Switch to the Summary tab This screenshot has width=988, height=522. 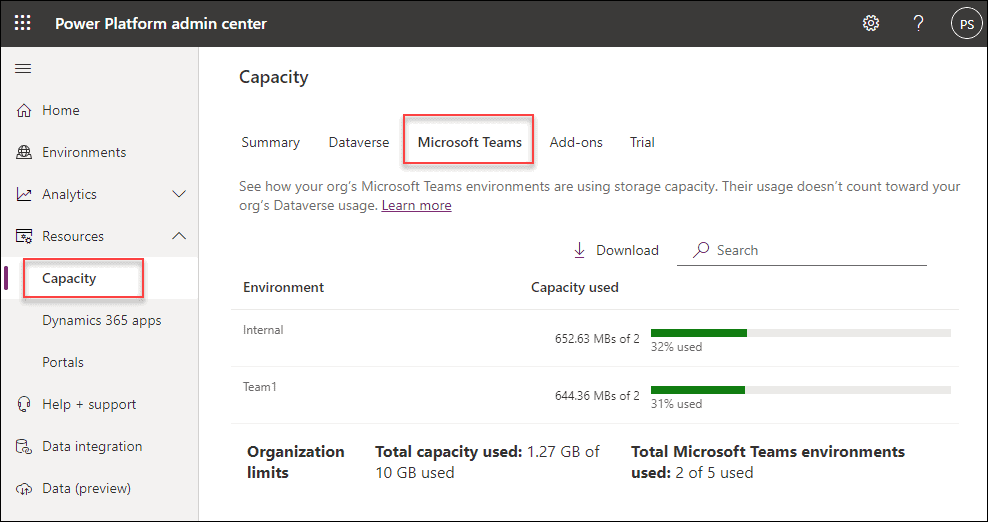coord(270,142)
